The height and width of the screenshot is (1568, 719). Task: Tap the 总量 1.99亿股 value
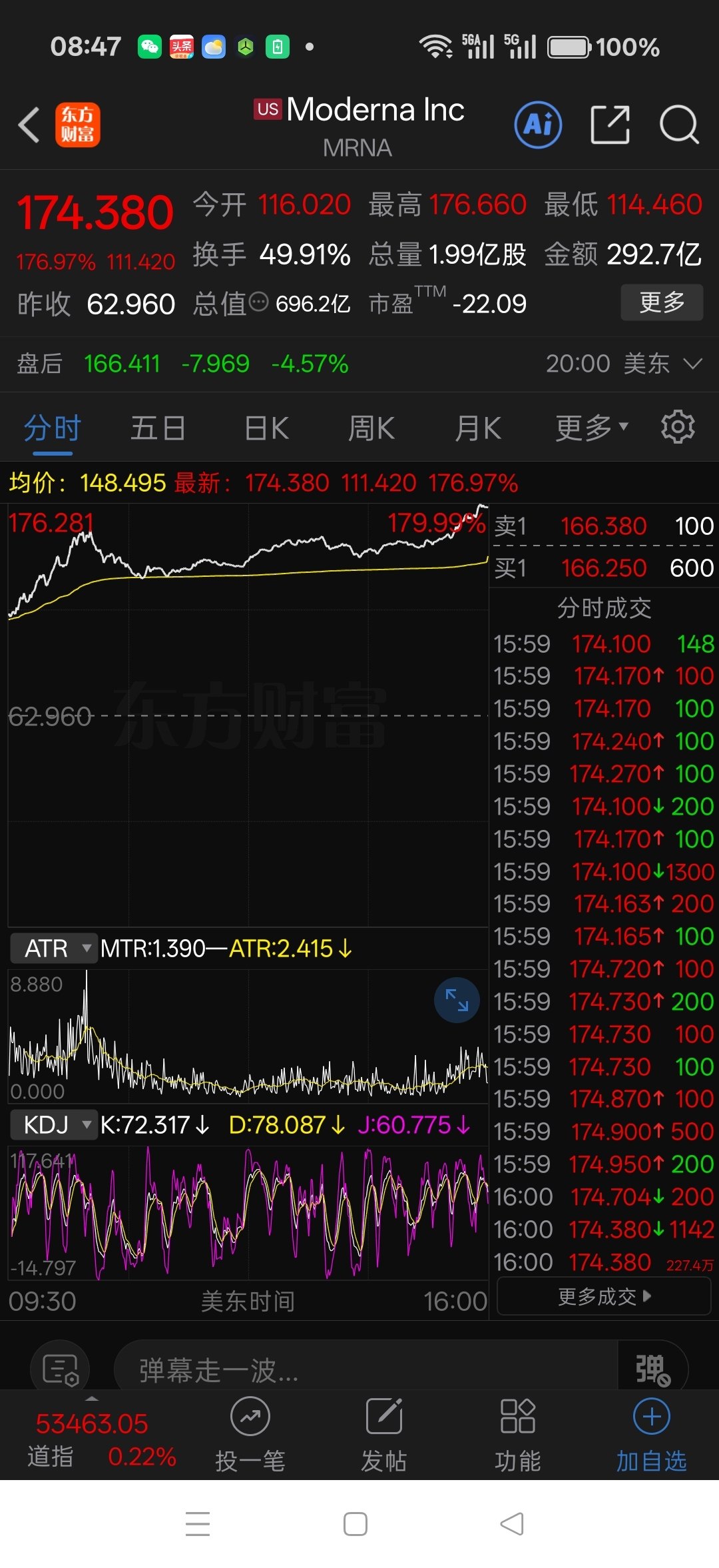(x=477, y=254)
